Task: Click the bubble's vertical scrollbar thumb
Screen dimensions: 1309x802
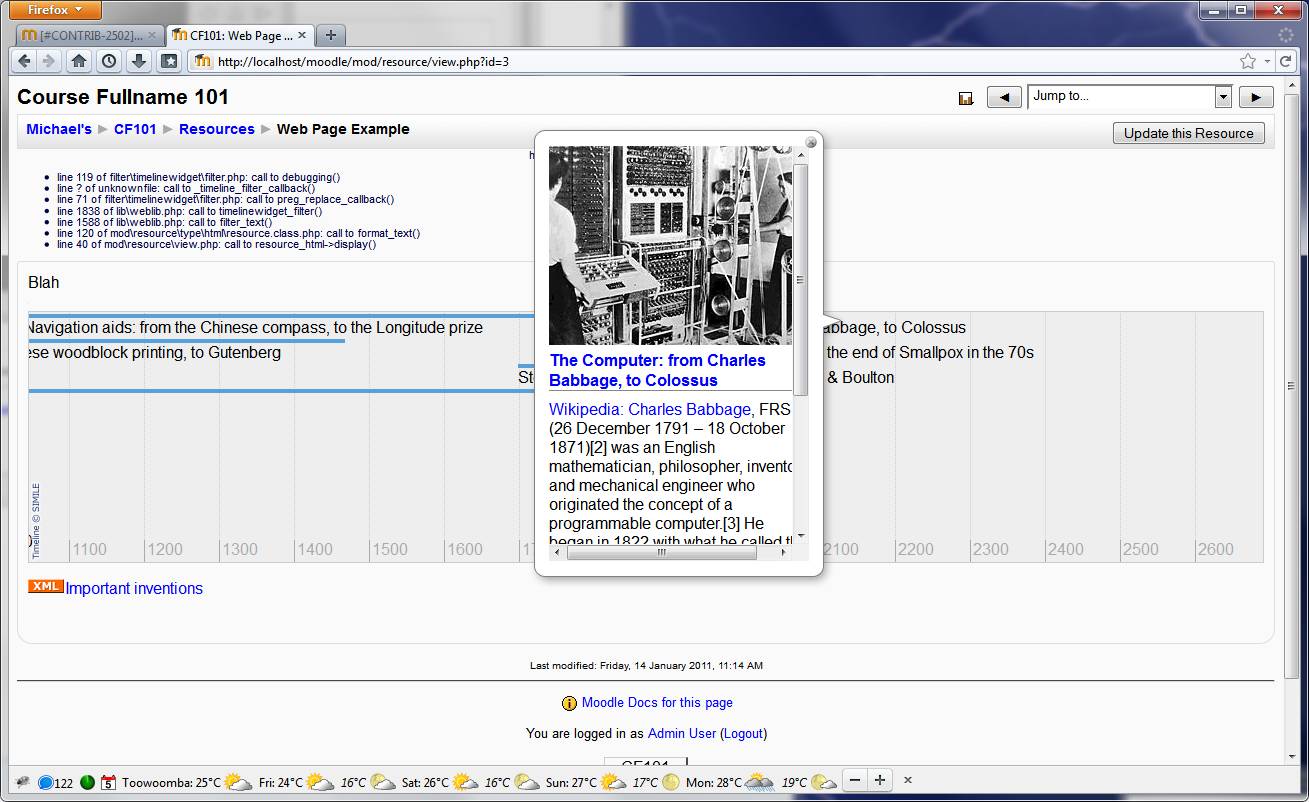Action: pyautogui.click(x=800, y=279)
